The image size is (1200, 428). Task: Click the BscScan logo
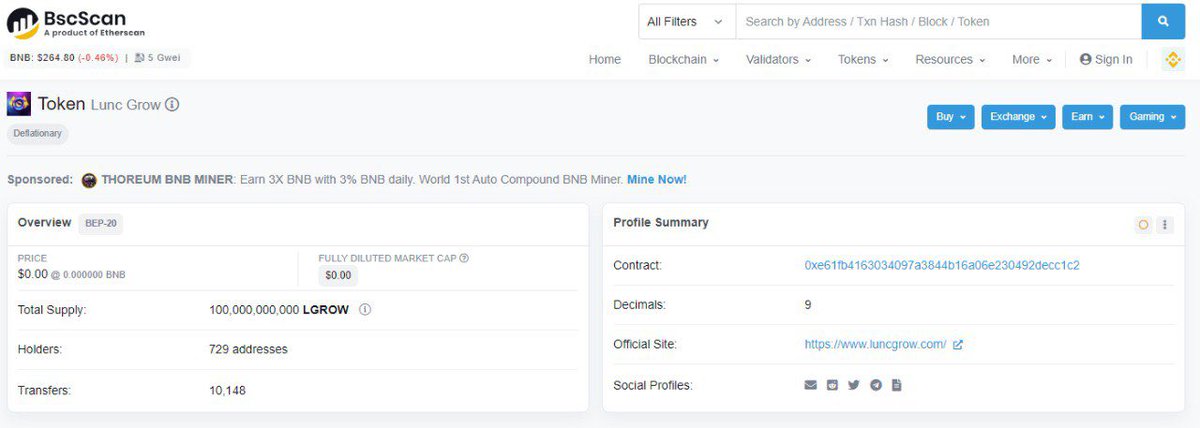(x=78, y=23)
